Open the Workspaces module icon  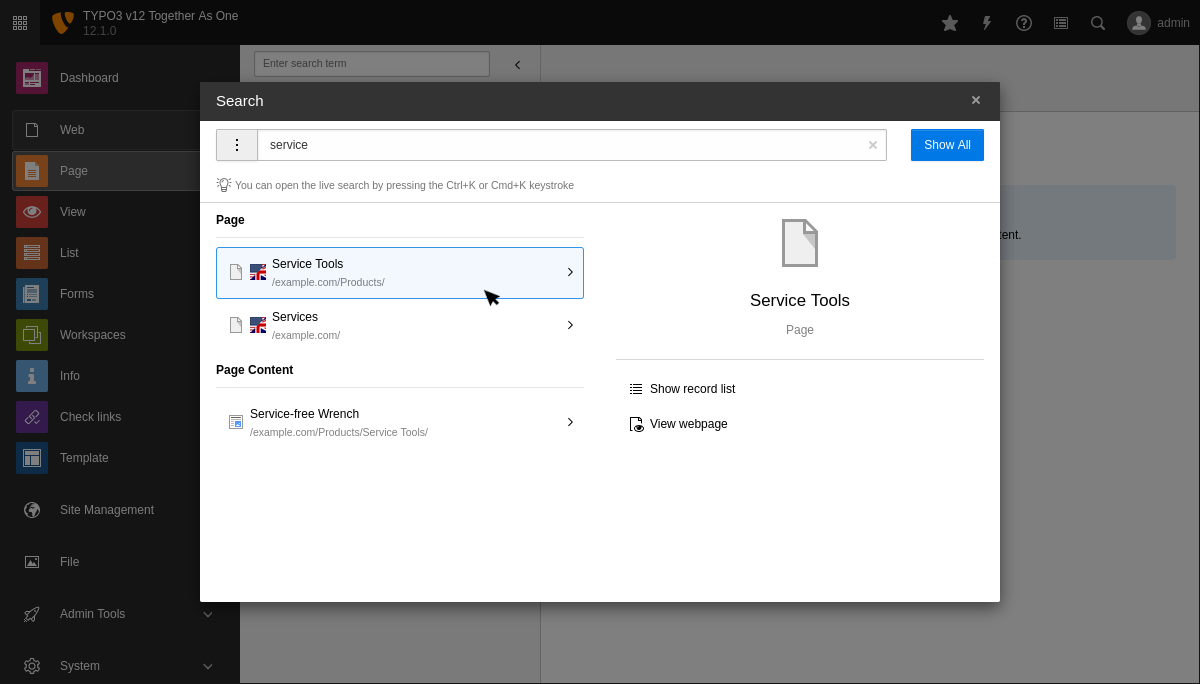tap(31, 334)
